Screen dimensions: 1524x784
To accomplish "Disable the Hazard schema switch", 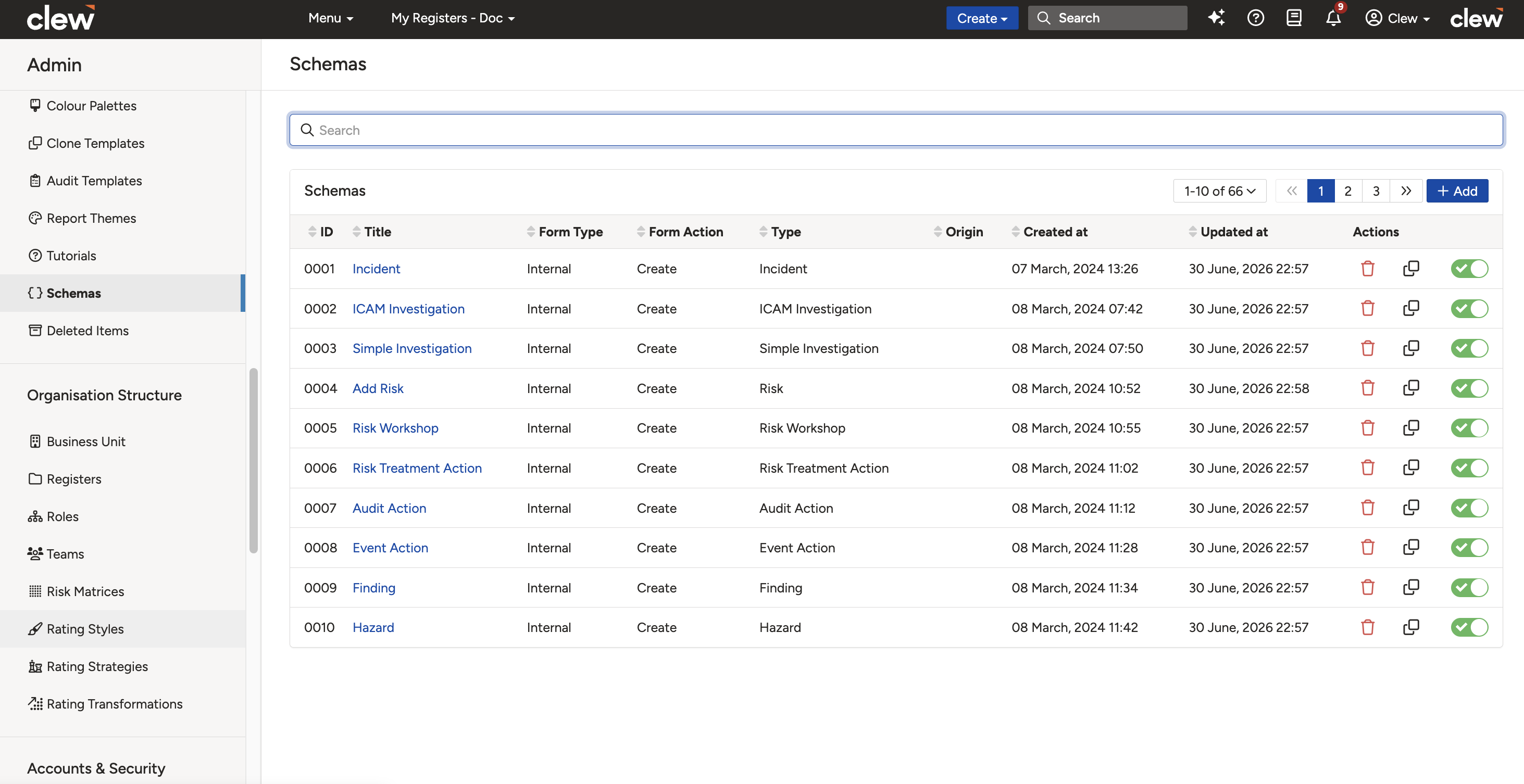I will point(1469,627).
